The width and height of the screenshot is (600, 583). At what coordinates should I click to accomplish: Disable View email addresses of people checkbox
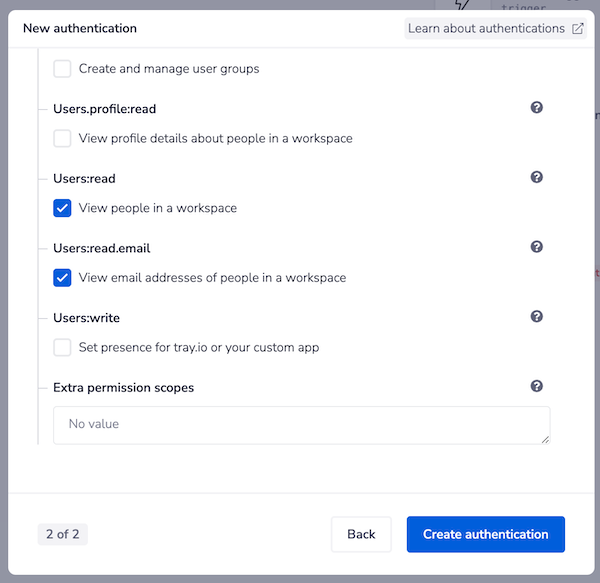click(63, 277)
